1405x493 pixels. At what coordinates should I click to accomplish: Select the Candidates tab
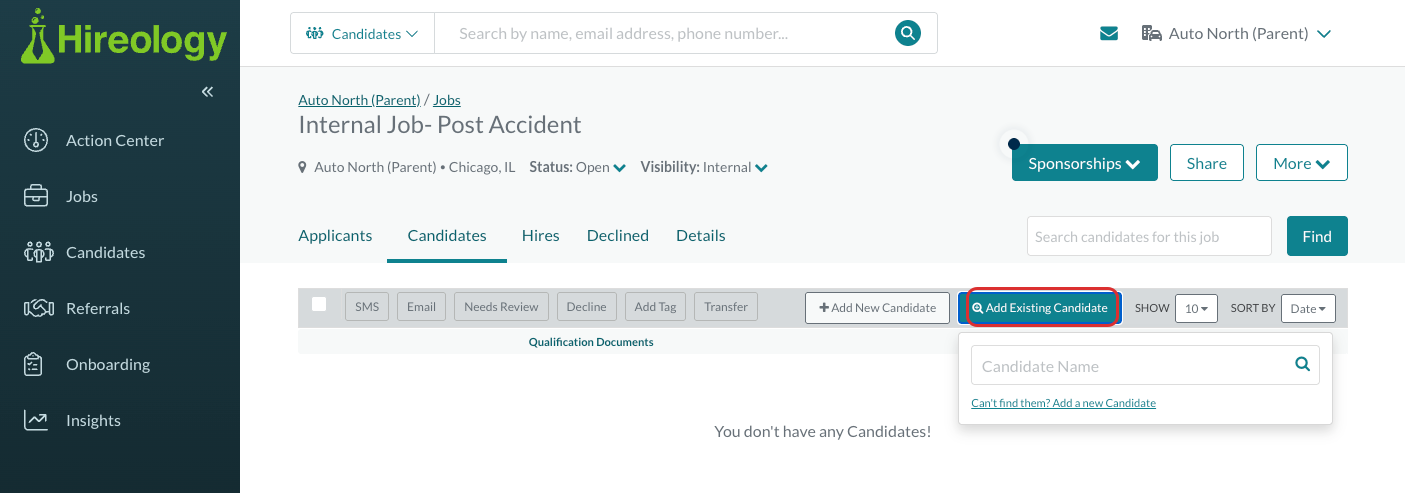click(x=447, y=236)
